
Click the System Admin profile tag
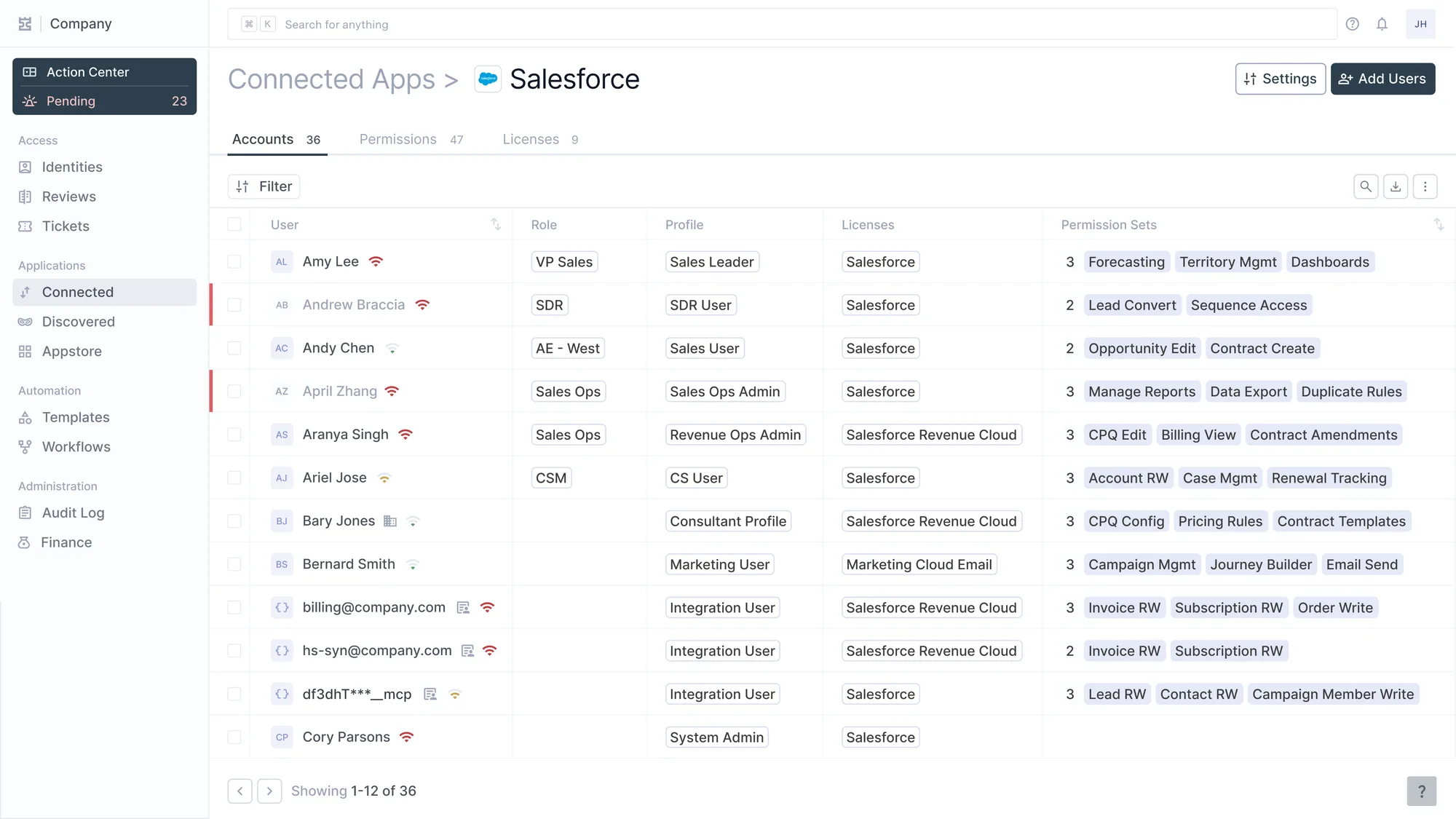click(x=716, y=737)
